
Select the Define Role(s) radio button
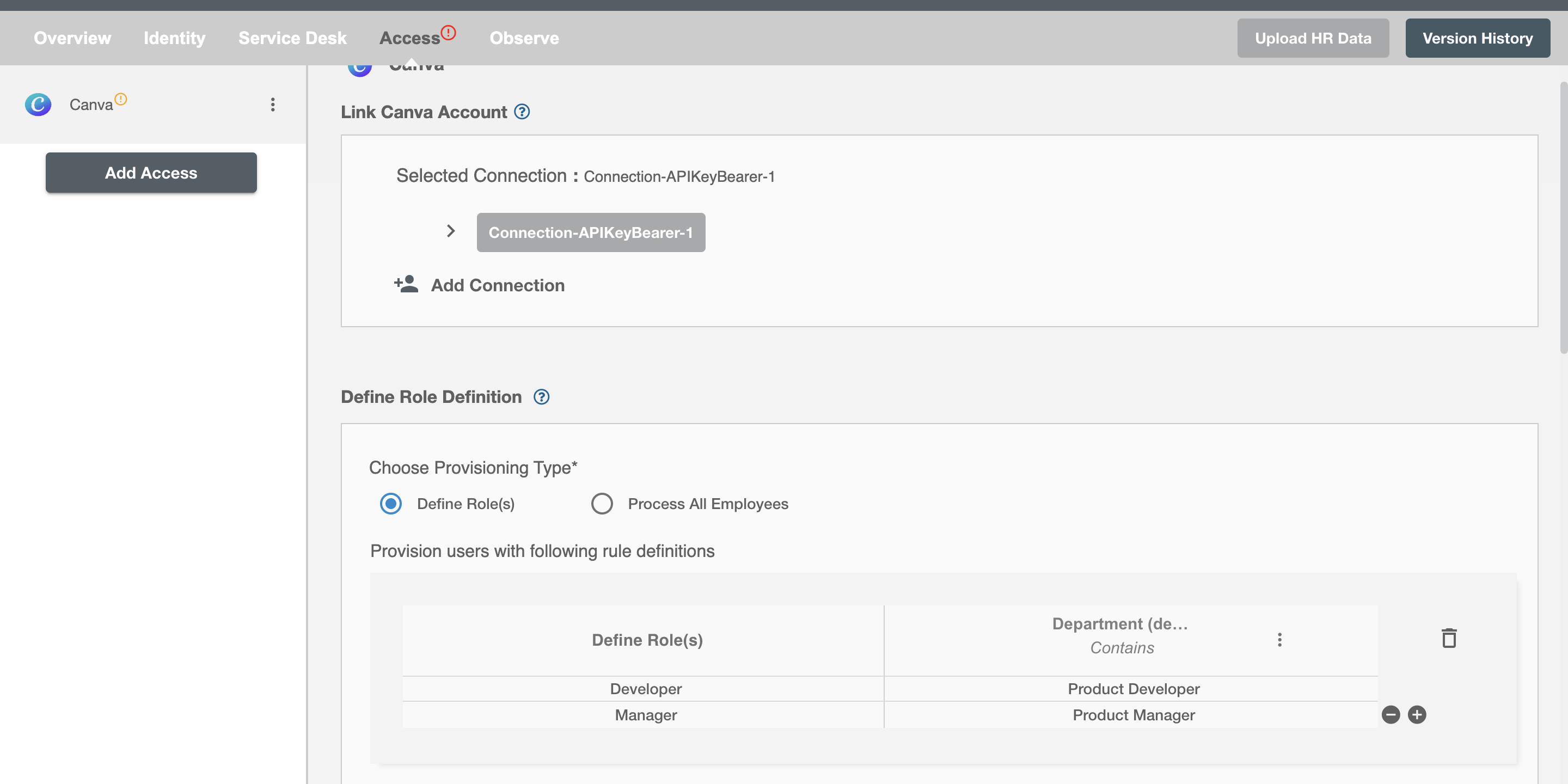click(x=390, y=503)
